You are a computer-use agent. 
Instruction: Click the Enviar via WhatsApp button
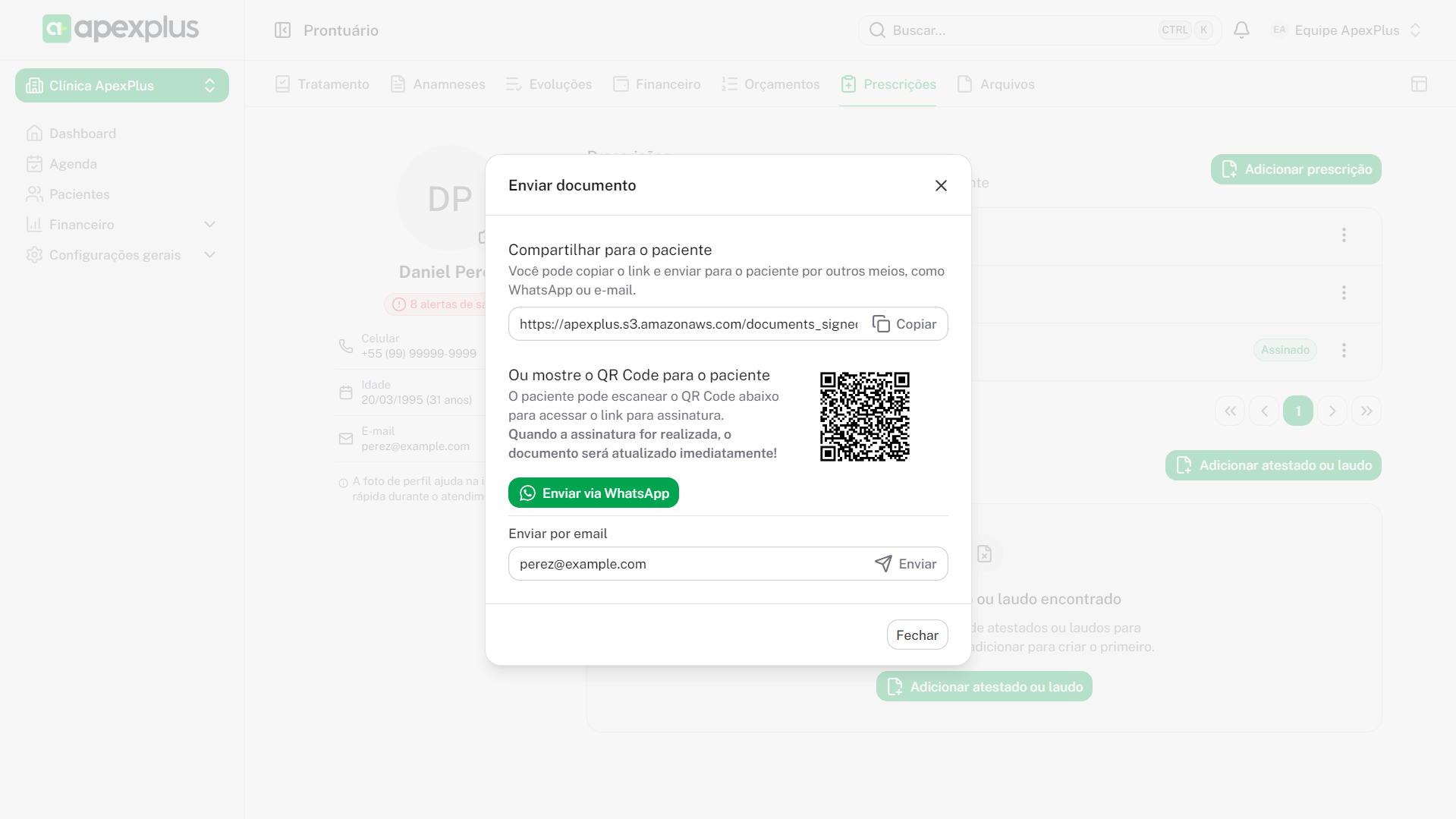pyautogui.click(x=593, y=493)
